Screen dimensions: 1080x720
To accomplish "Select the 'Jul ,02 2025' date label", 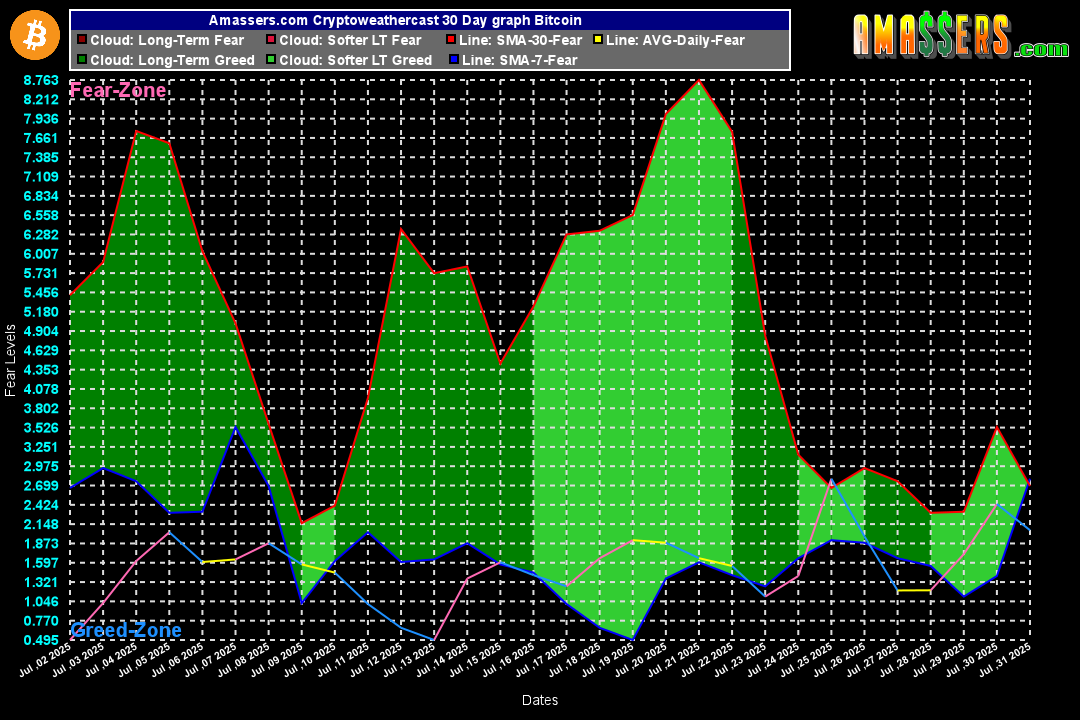I will (45, 660).
